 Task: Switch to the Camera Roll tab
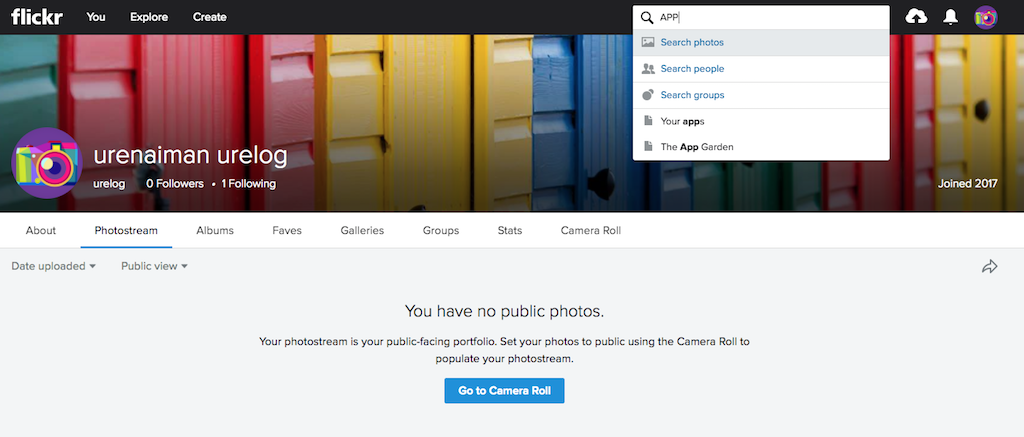tap(590, 231)
